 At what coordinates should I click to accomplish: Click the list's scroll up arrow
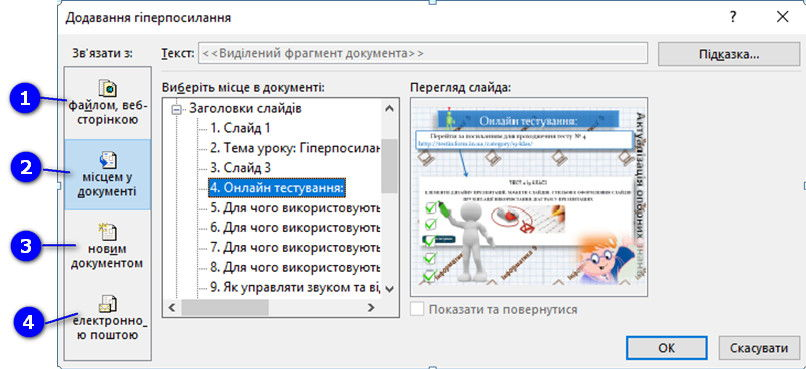[389, 108]
